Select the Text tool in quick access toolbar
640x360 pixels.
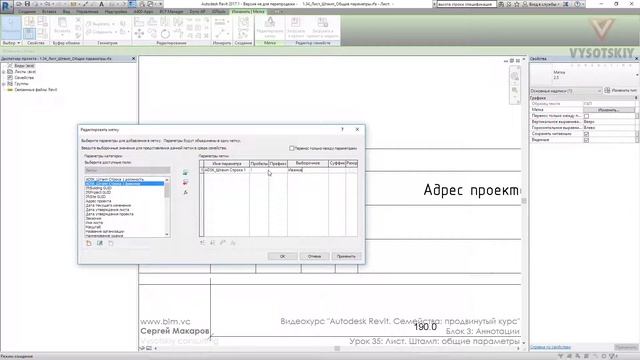(101, 4)
